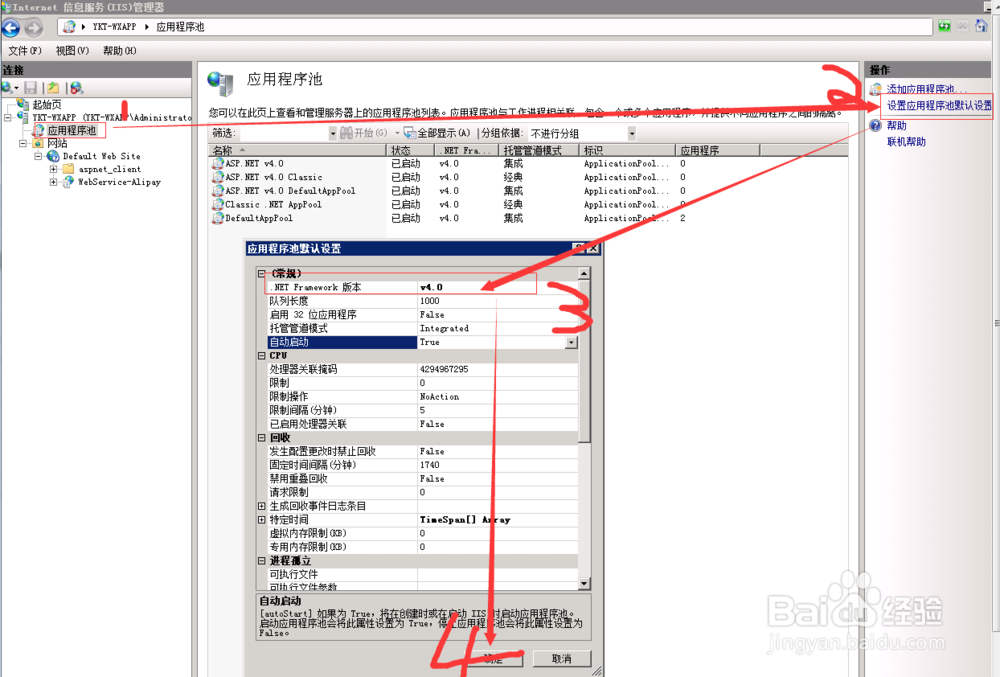1000x677 pixels.
Task: Click the home icon in the address bar
Action: pyautogui.click(x=981, y=27)
